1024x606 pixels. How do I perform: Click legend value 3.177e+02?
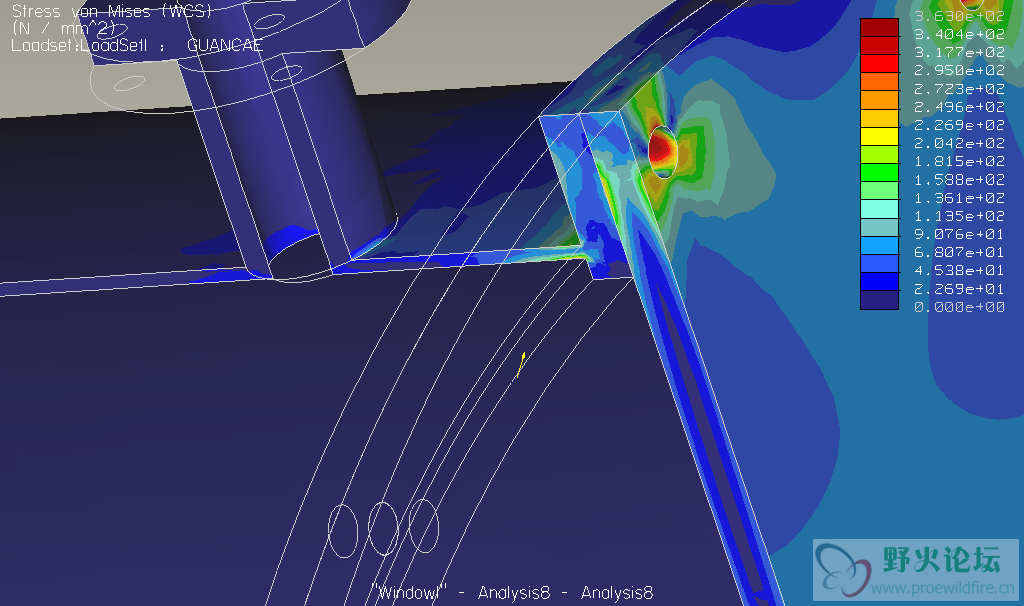pyautogui.click(x=959, y=52)
